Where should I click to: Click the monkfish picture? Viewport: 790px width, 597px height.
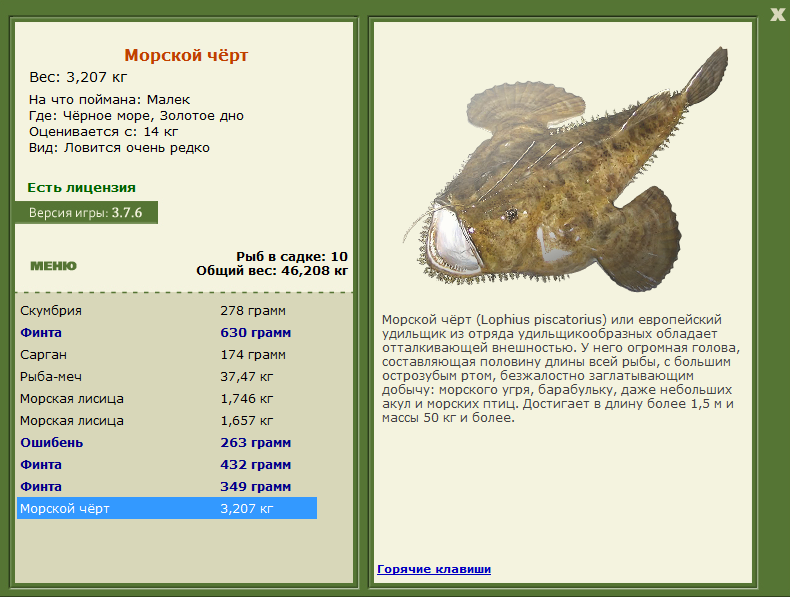point(564,171)
